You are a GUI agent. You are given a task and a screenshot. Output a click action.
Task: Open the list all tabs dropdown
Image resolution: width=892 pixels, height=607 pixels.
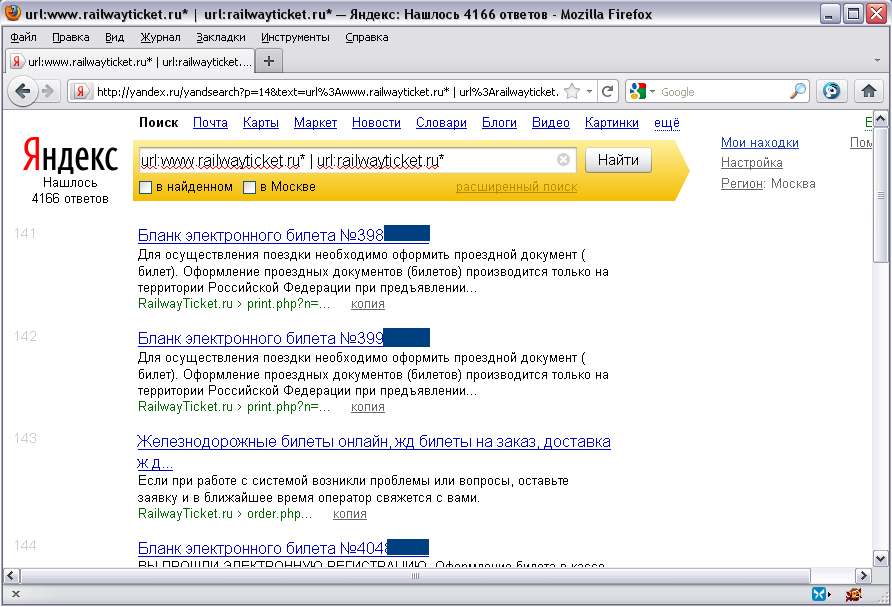(877, 60)
